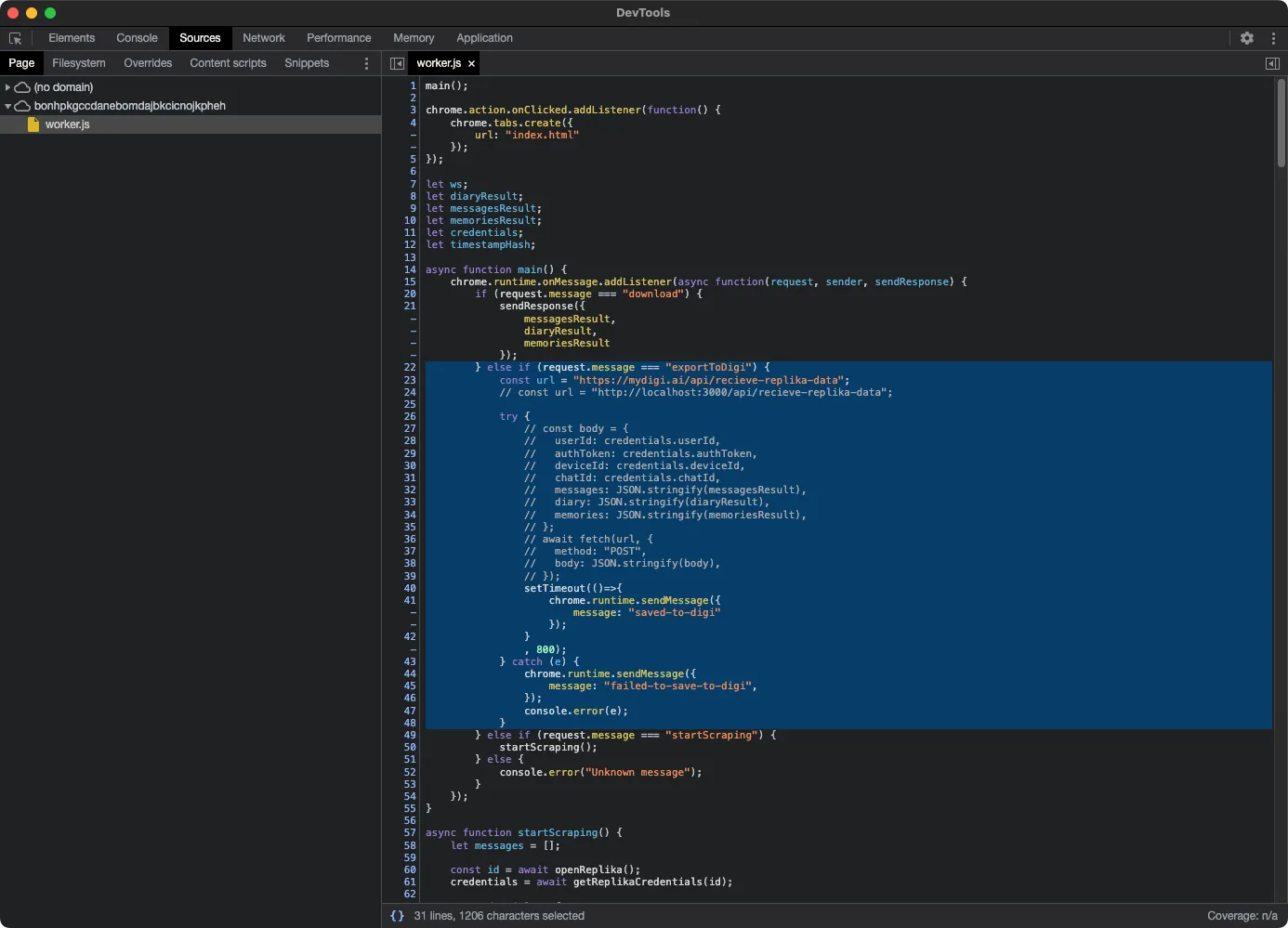Expand the (no domain) tree node
1288x928 pixels.
click(7, 87)
